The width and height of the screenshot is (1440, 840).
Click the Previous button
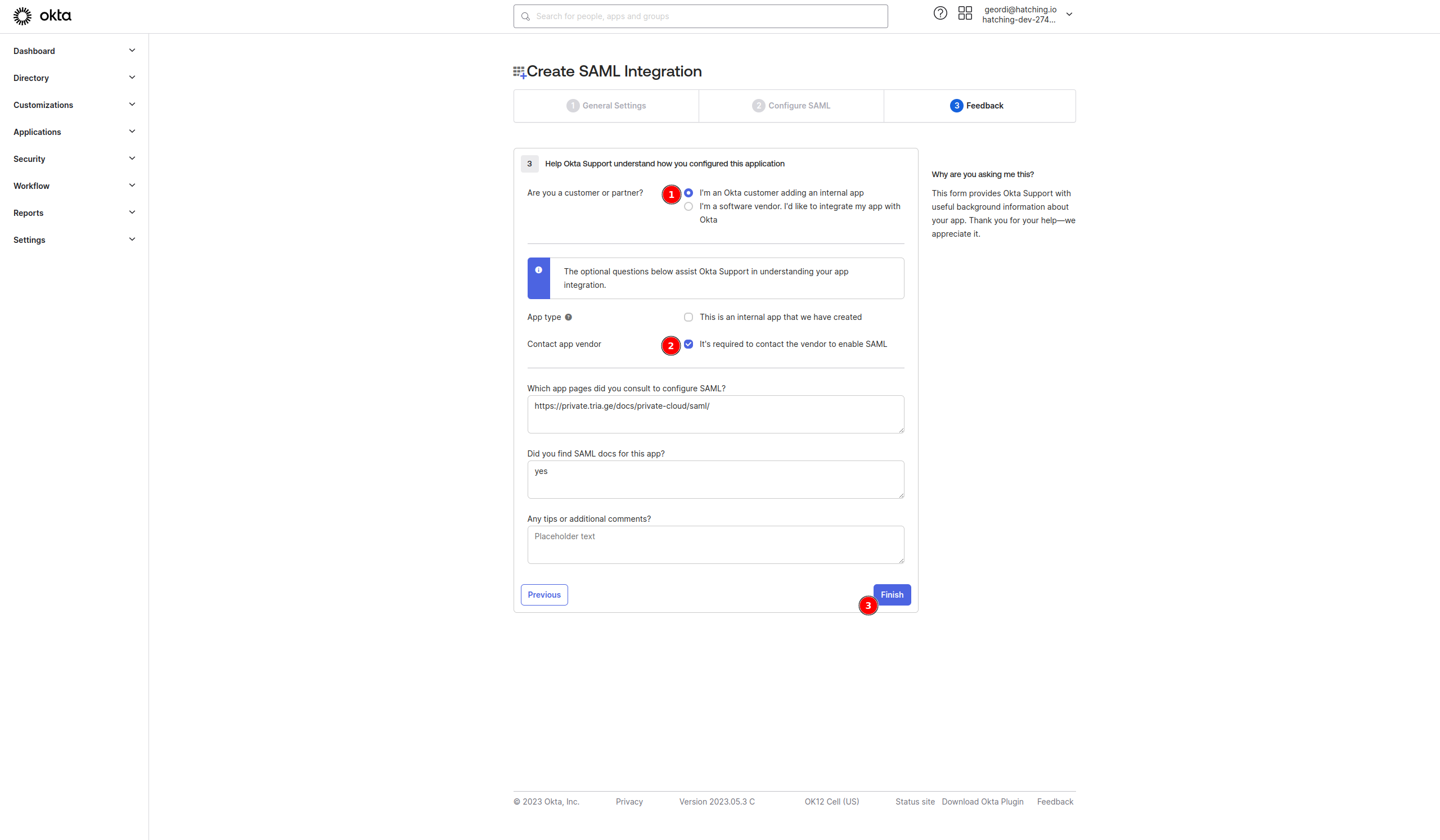[543, 595]
